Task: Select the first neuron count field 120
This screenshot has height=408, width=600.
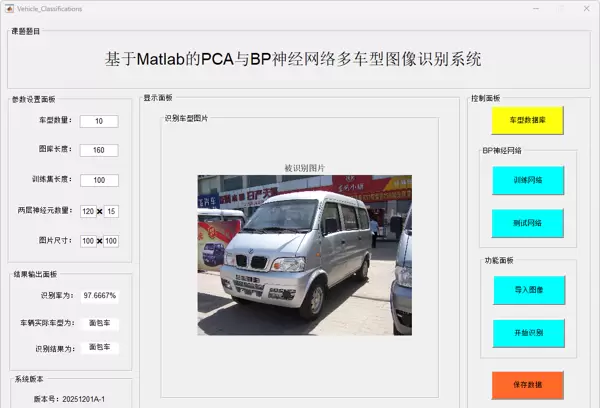Action: click(88, 211)
